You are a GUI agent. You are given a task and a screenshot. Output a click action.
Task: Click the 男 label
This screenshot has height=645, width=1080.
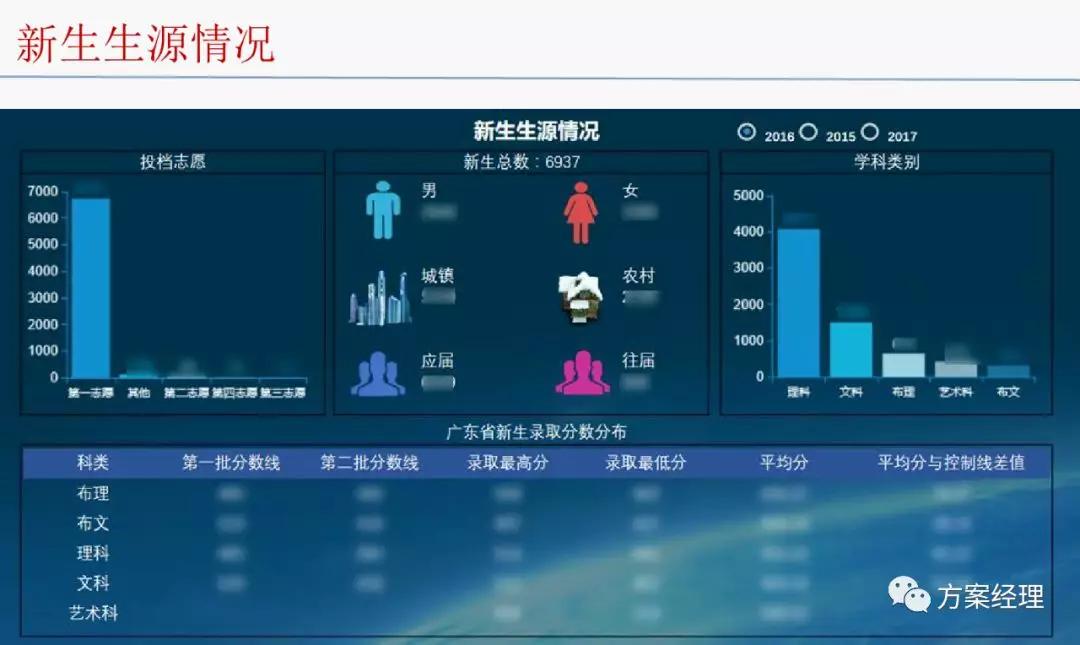pyautogui.click(x=429, y=190)
